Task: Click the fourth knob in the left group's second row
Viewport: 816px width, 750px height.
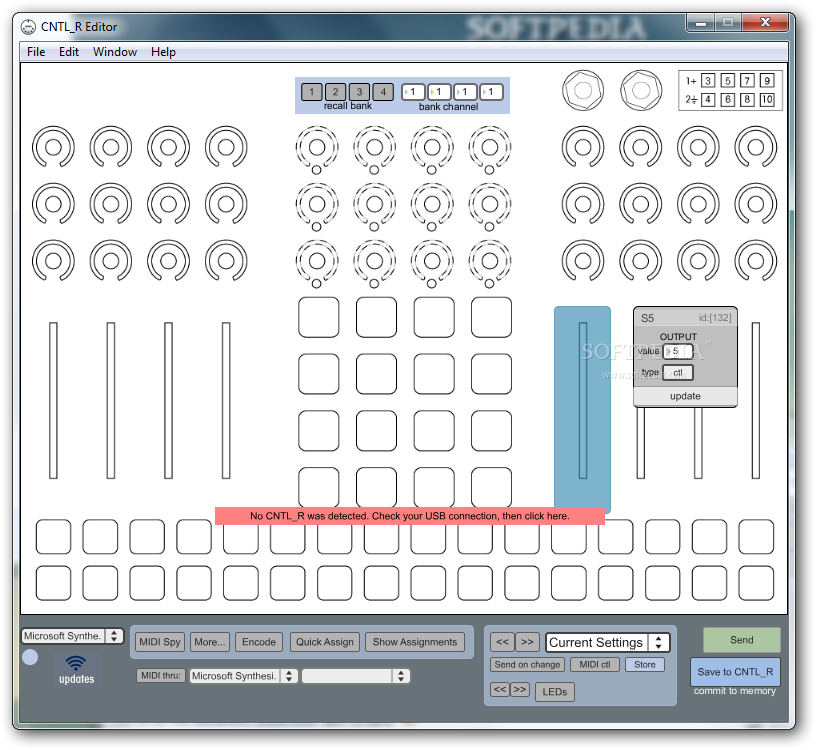Action: point(226,204)
